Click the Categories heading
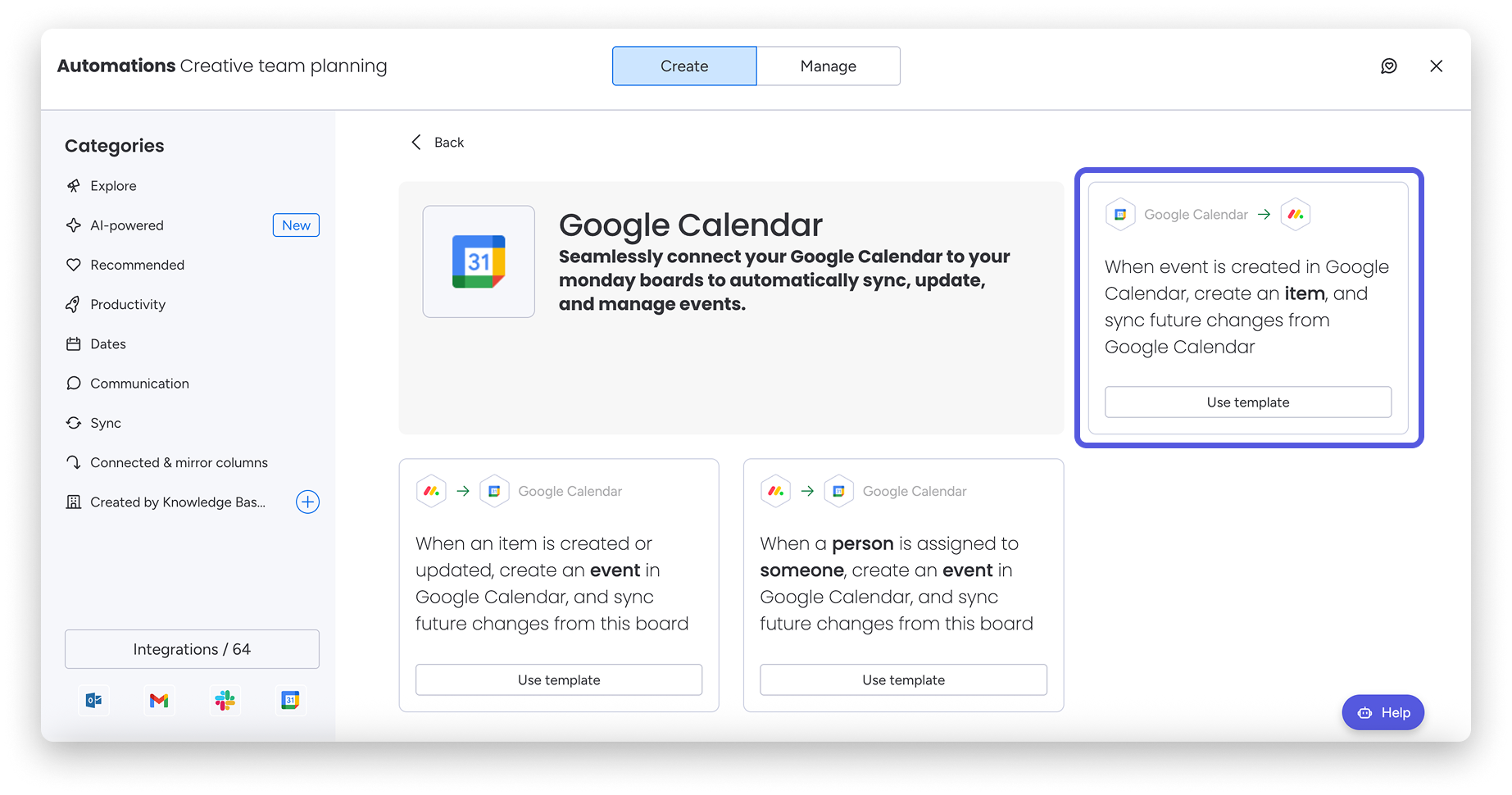This screenshot has height=795, width=1512. (115, 146)
